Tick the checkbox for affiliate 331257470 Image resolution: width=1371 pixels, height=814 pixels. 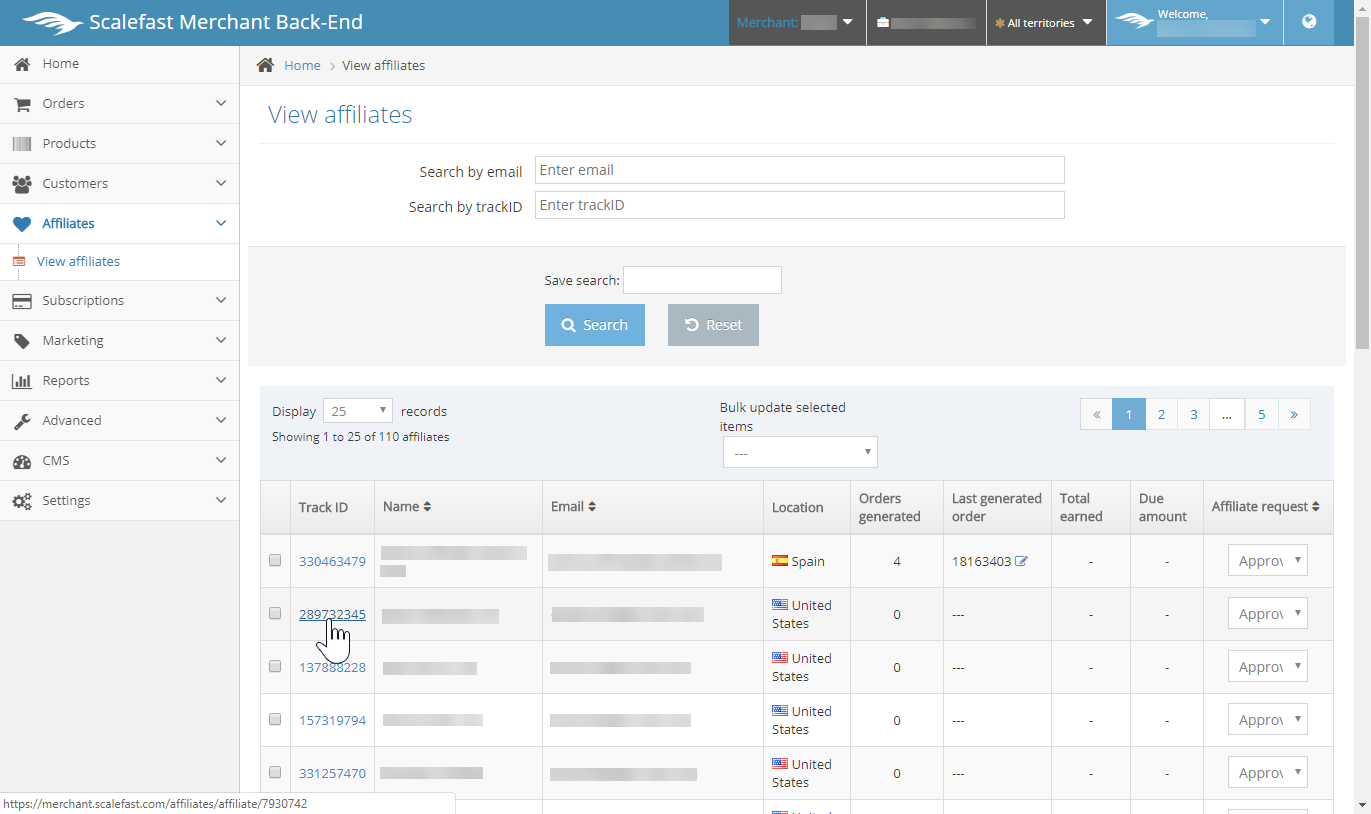coord(275,772)
